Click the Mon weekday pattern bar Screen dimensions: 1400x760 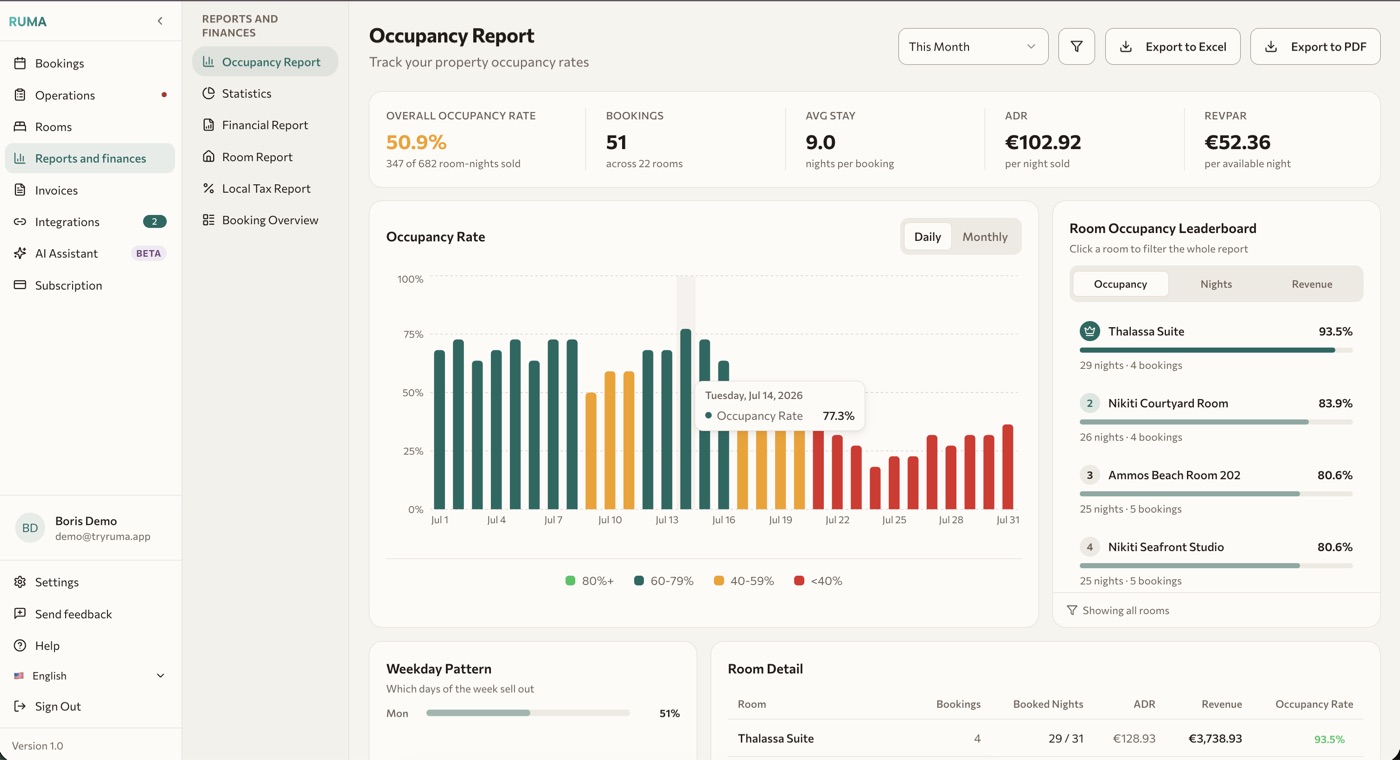(528, 713)
